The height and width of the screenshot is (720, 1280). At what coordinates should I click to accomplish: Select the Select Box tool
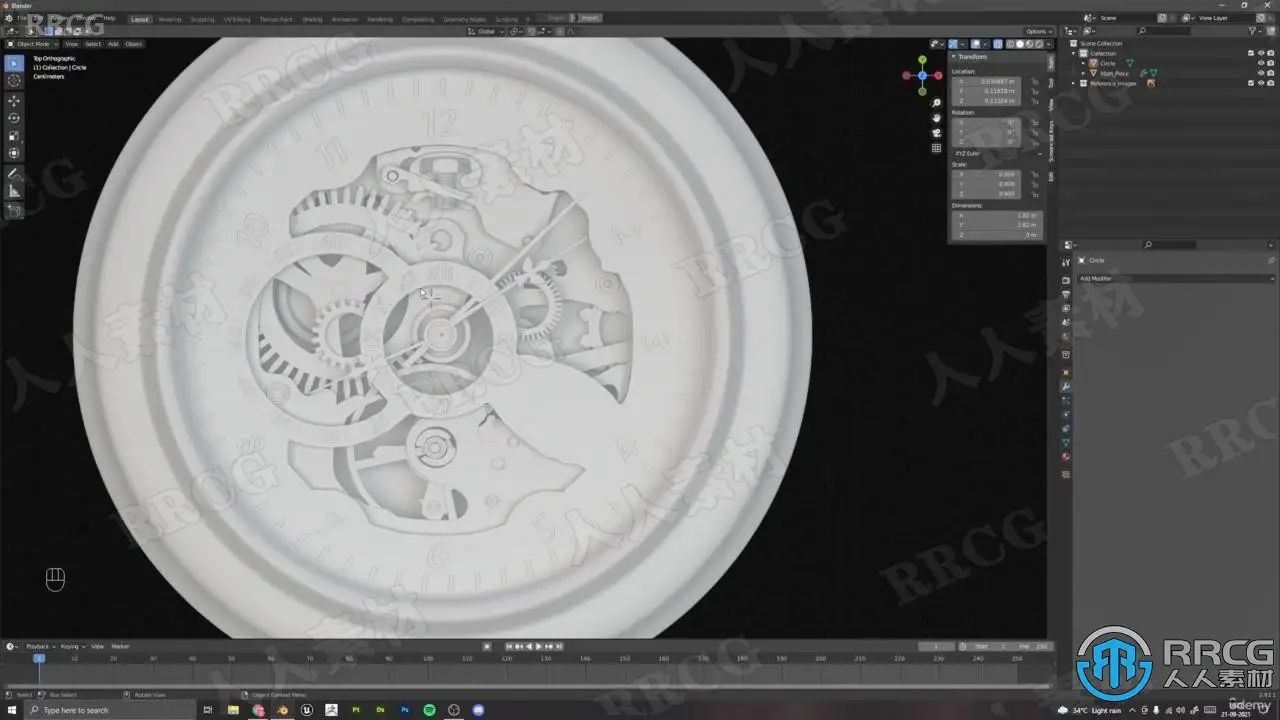point(14,63)
